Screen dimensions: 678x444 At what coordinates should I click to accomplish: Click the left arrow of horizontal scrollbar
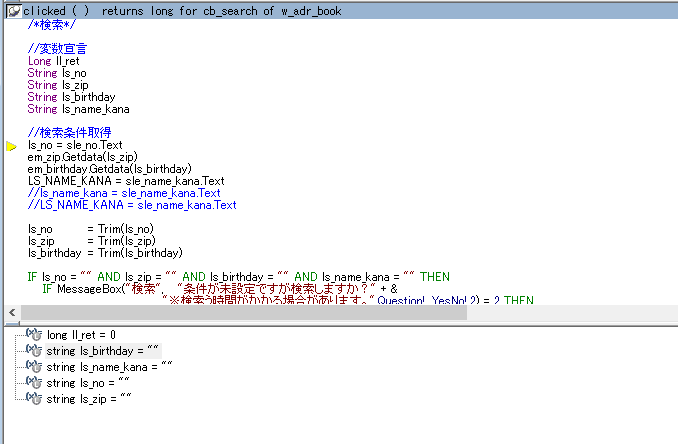[8, 313]
